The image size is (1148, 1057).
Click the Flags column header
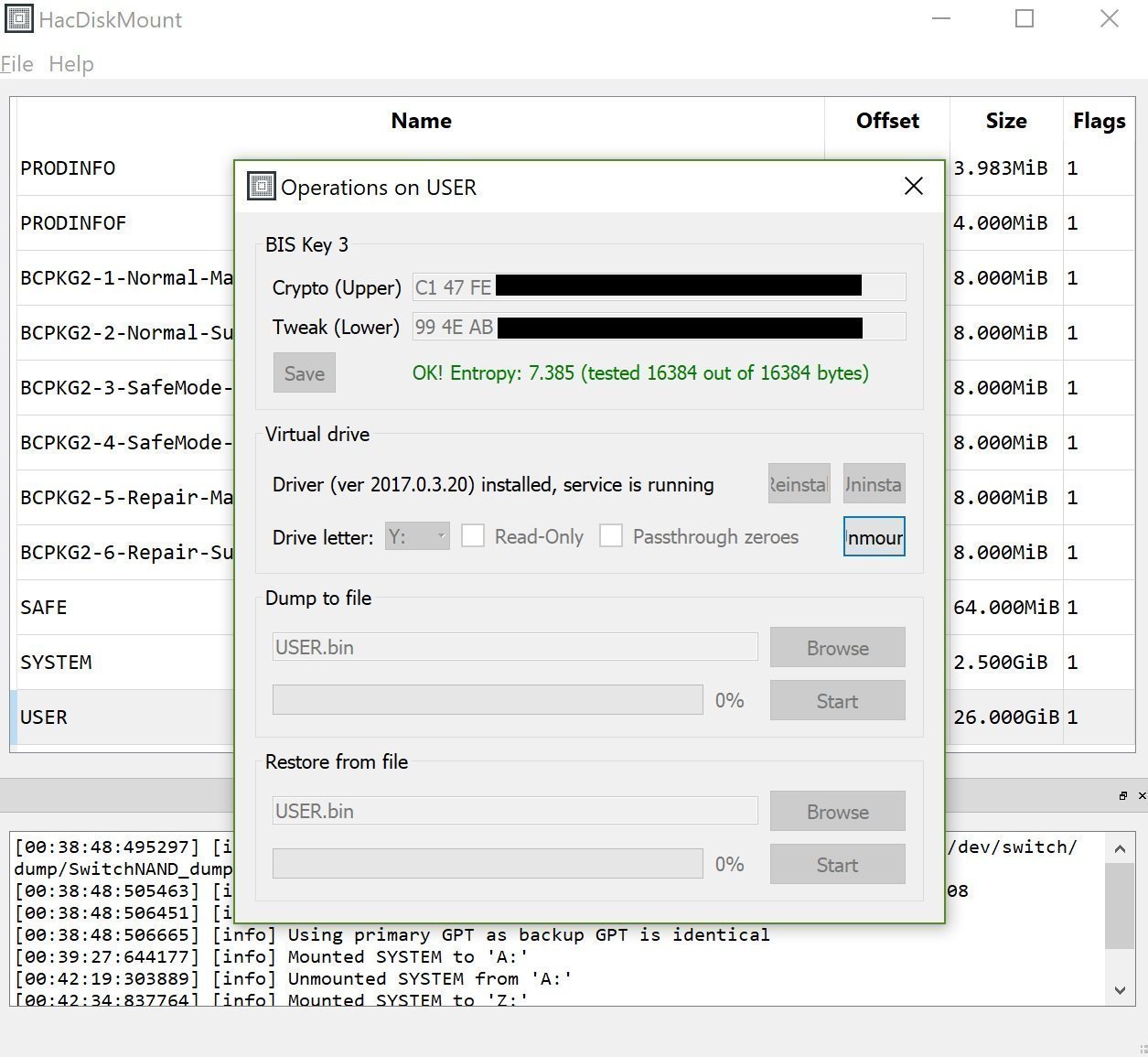point(1099,121)
